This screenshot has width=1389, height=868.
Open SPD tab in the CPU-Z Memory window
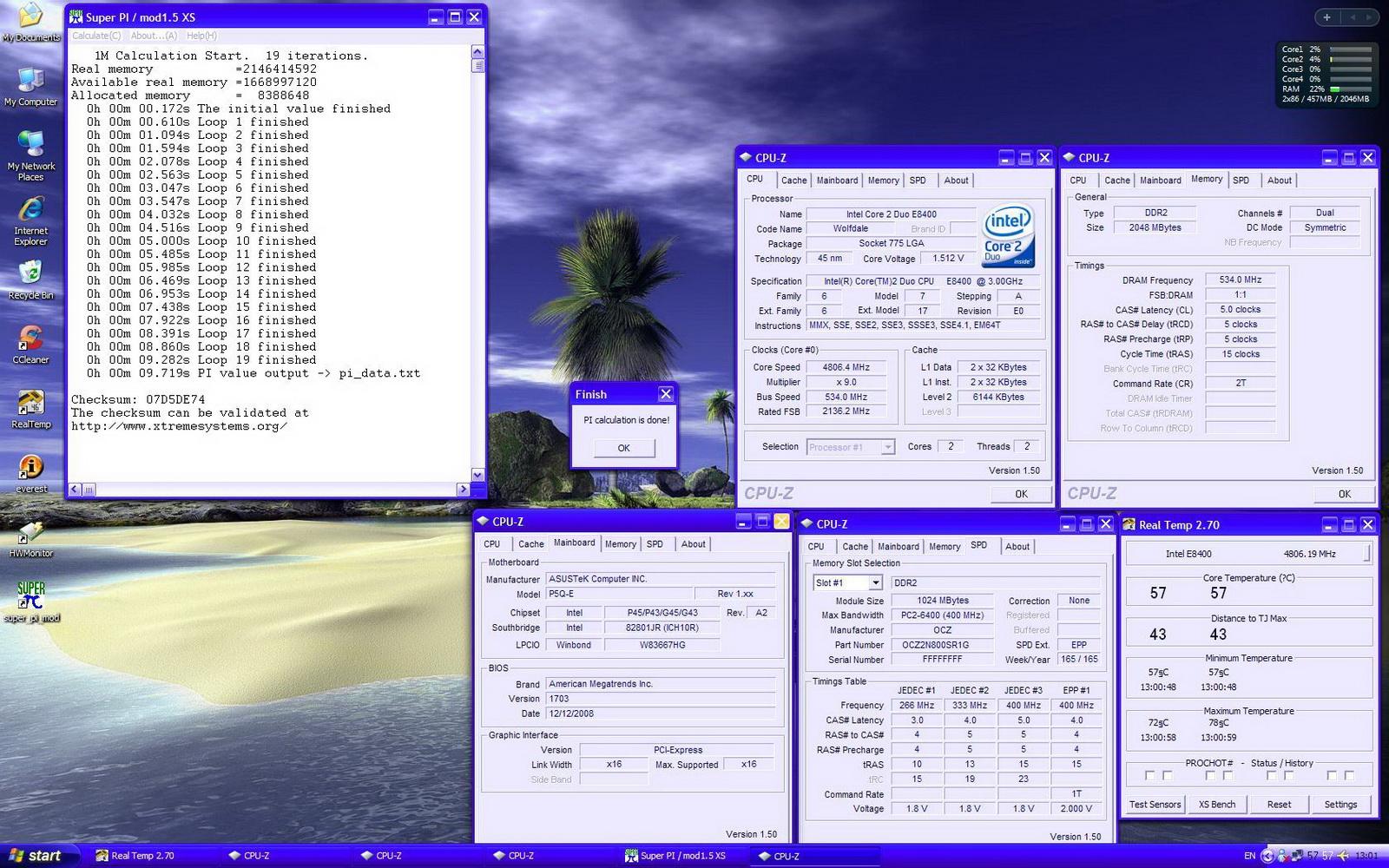pyautogui.click(x=1241, y=181)
